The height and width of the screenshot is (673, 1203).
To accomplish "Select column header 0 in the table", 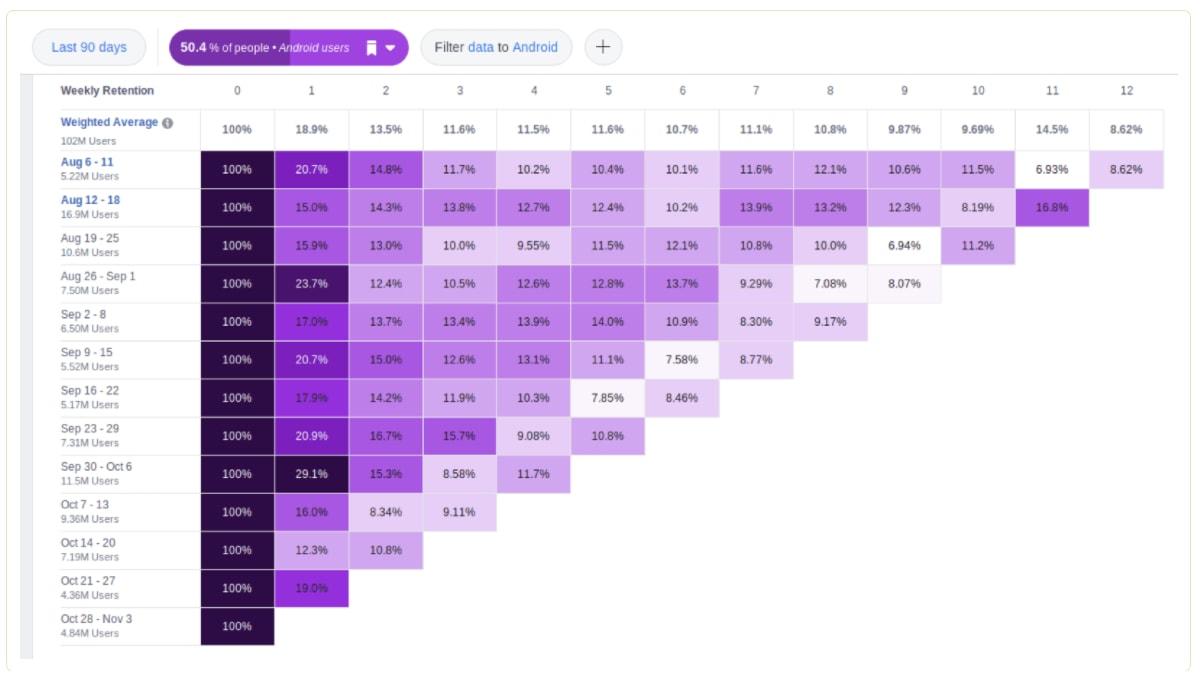I will 238,90.
